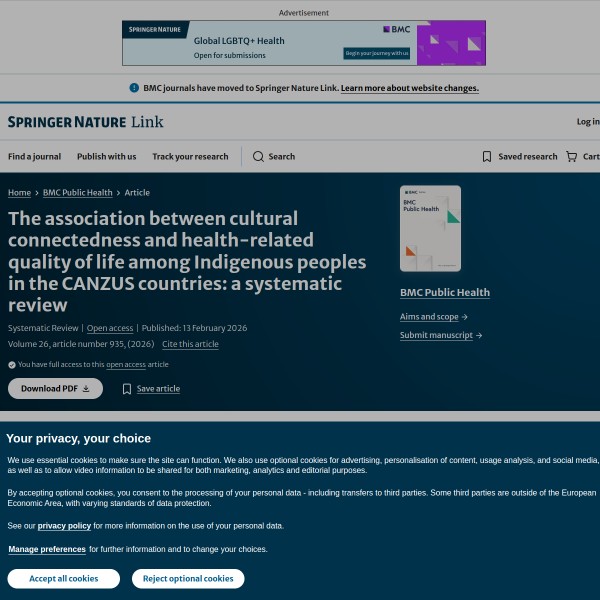Open the privacy policy link

tap(64, 526)
